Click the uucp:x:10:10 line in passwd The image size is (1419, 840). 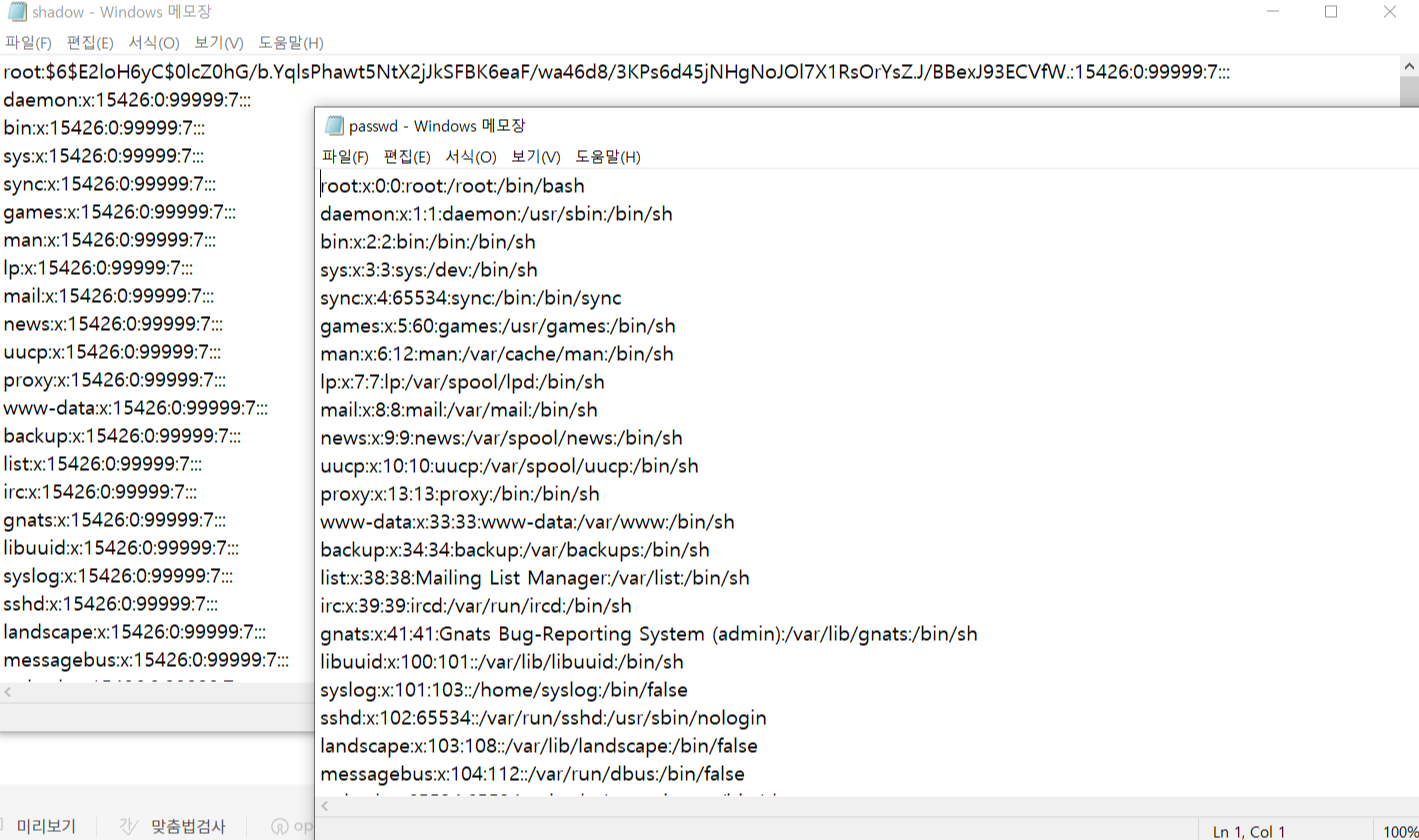(x=509, y=466)
